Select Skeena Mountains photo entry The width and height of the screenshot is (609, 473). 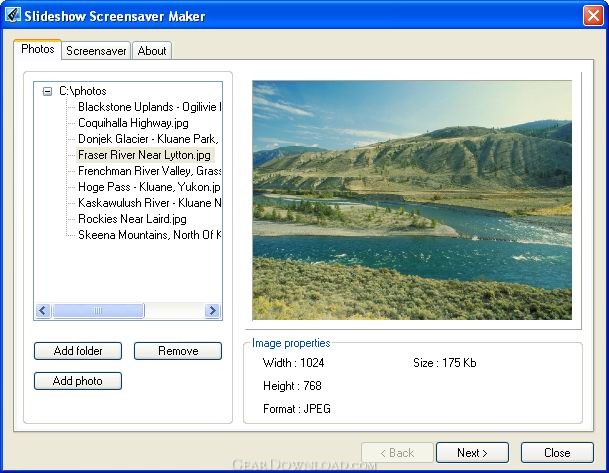click(149, 235)
